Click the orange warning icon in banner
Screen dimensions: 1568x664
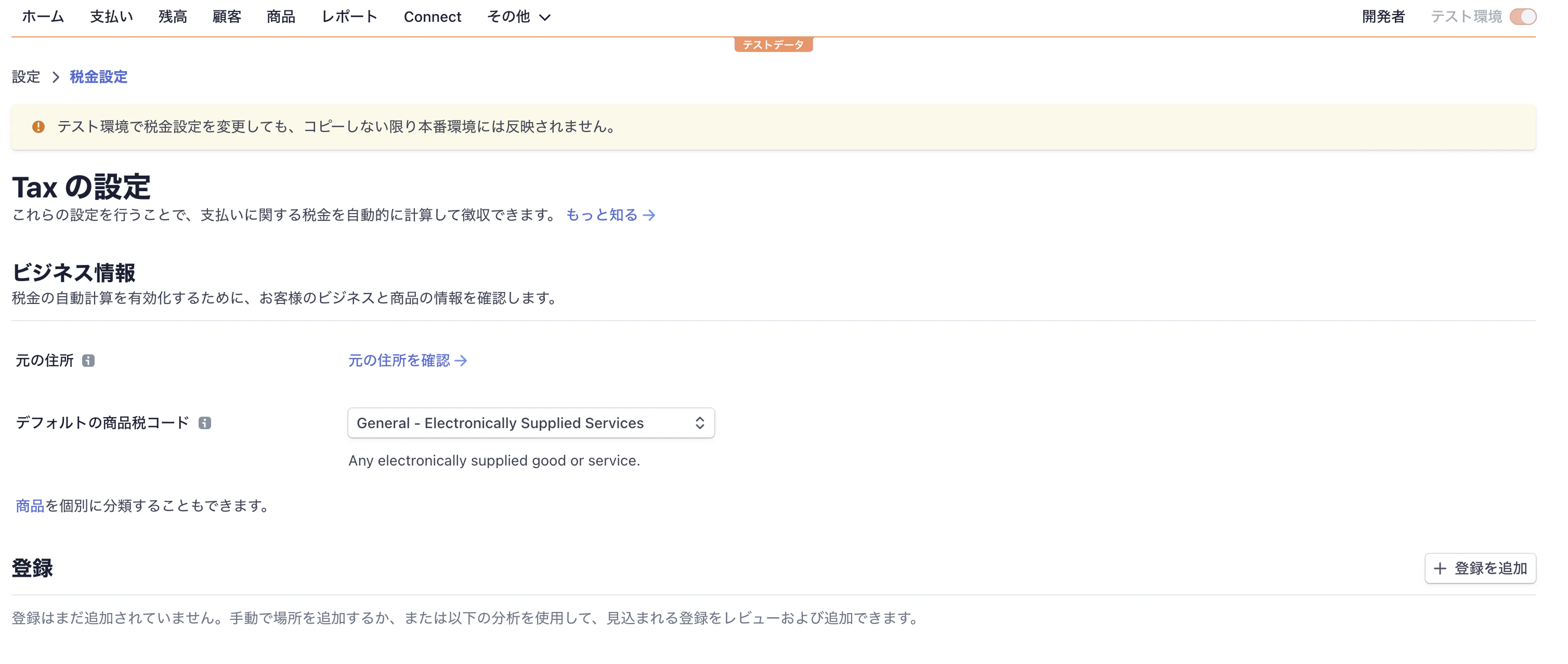coord(38,126)
